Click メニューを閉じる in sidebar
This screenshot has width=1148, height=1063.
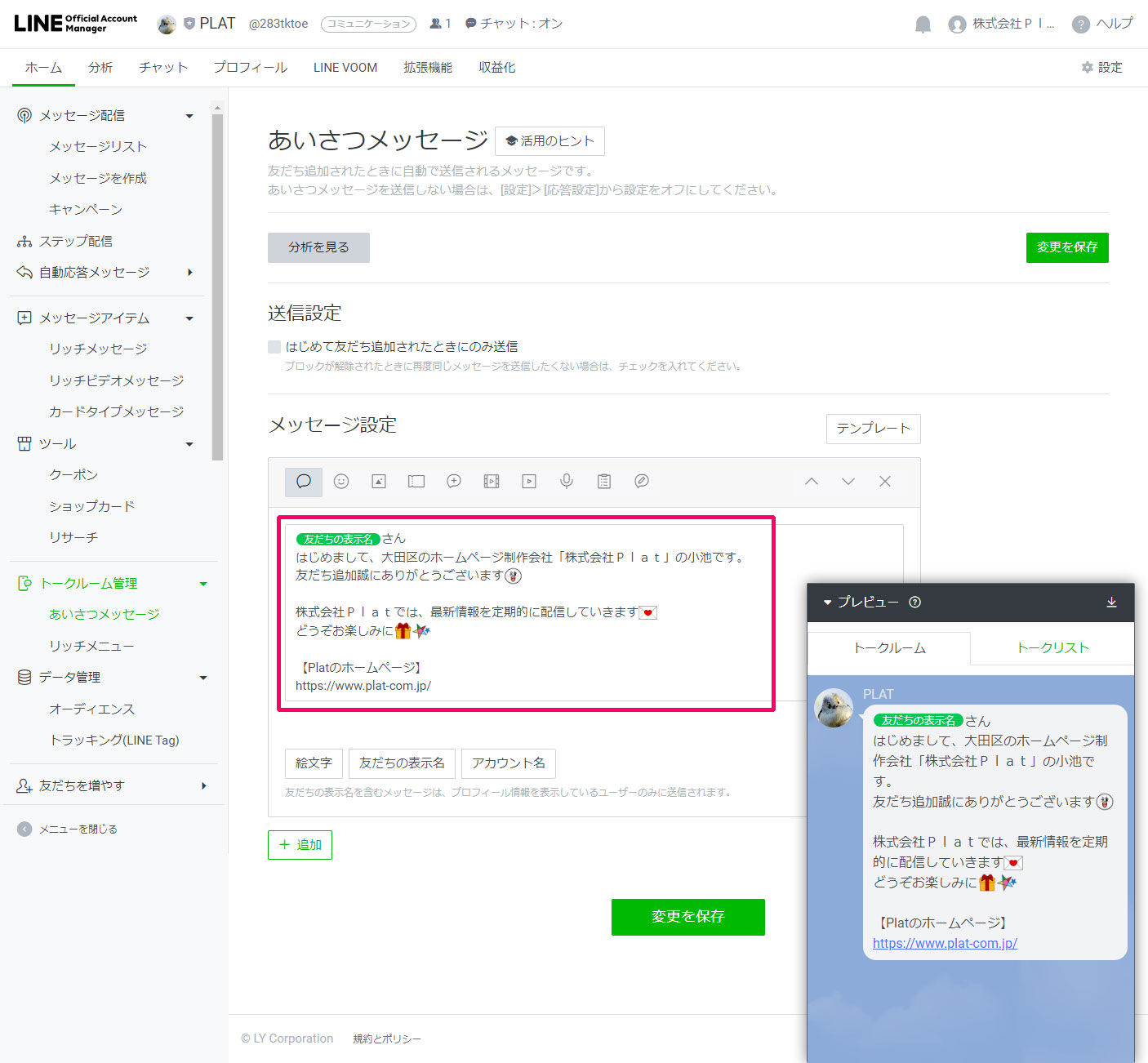(x=78, y=829)
